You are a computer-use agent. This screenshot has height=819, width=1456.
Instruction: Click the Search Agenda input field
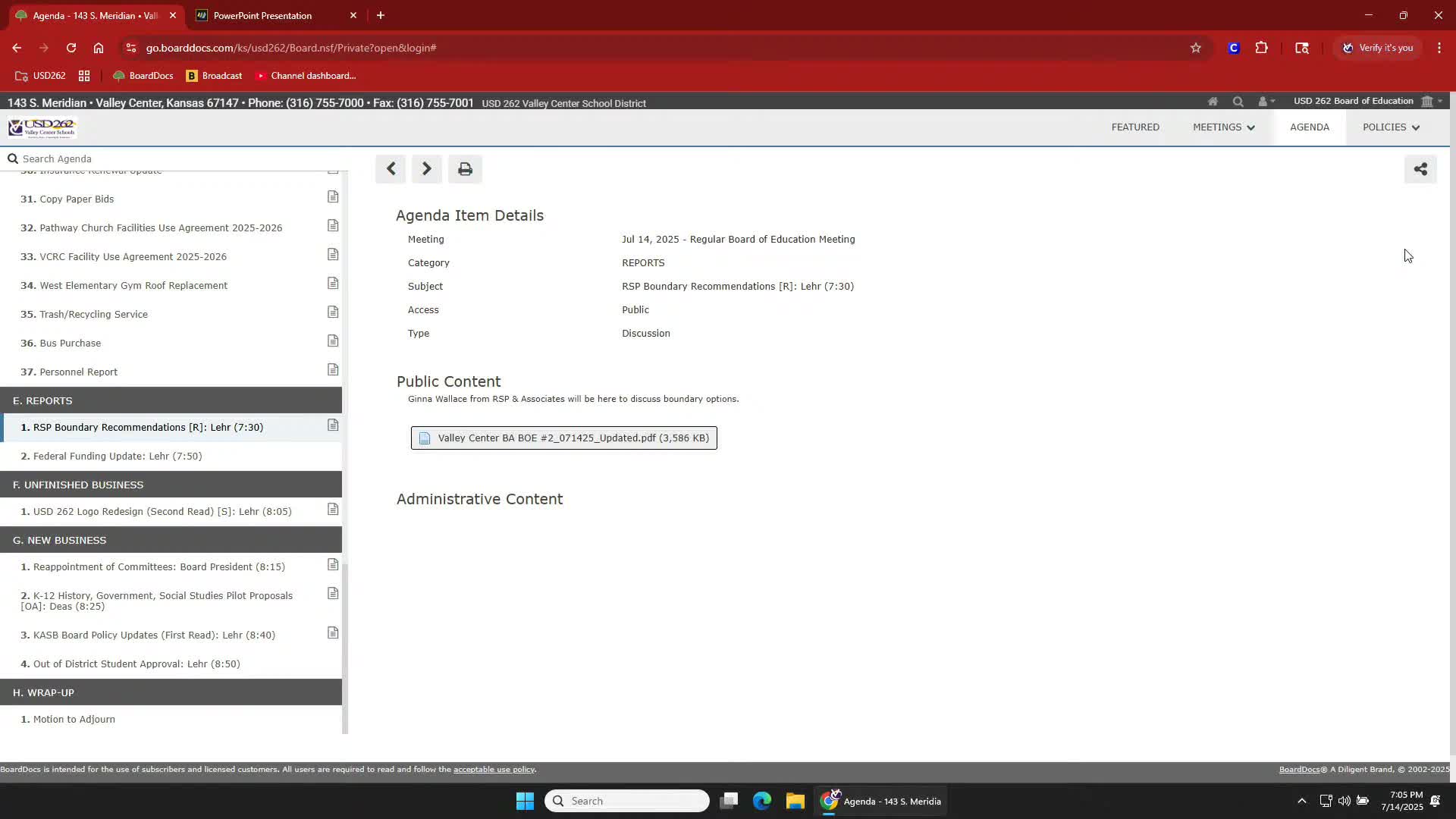[174, 159]
